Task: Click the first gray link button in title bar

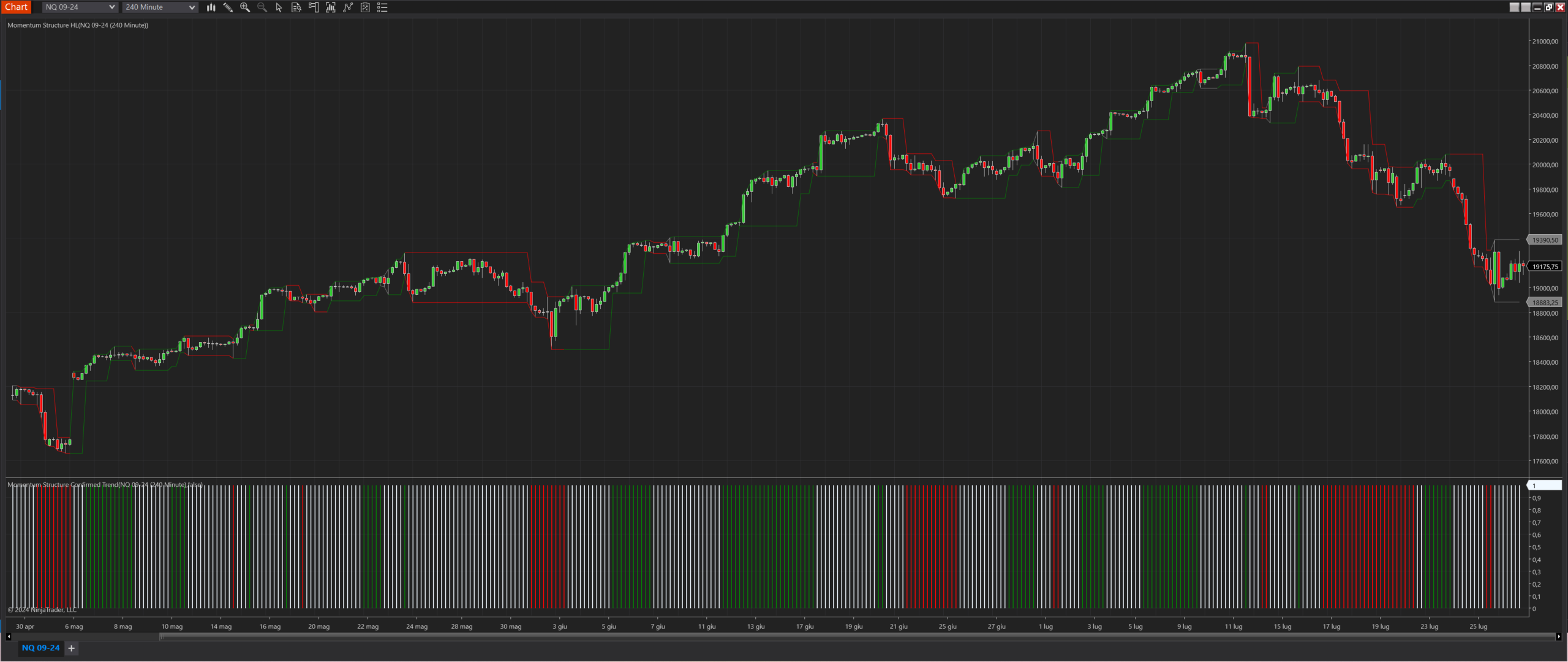Action: coord(1514,7)
